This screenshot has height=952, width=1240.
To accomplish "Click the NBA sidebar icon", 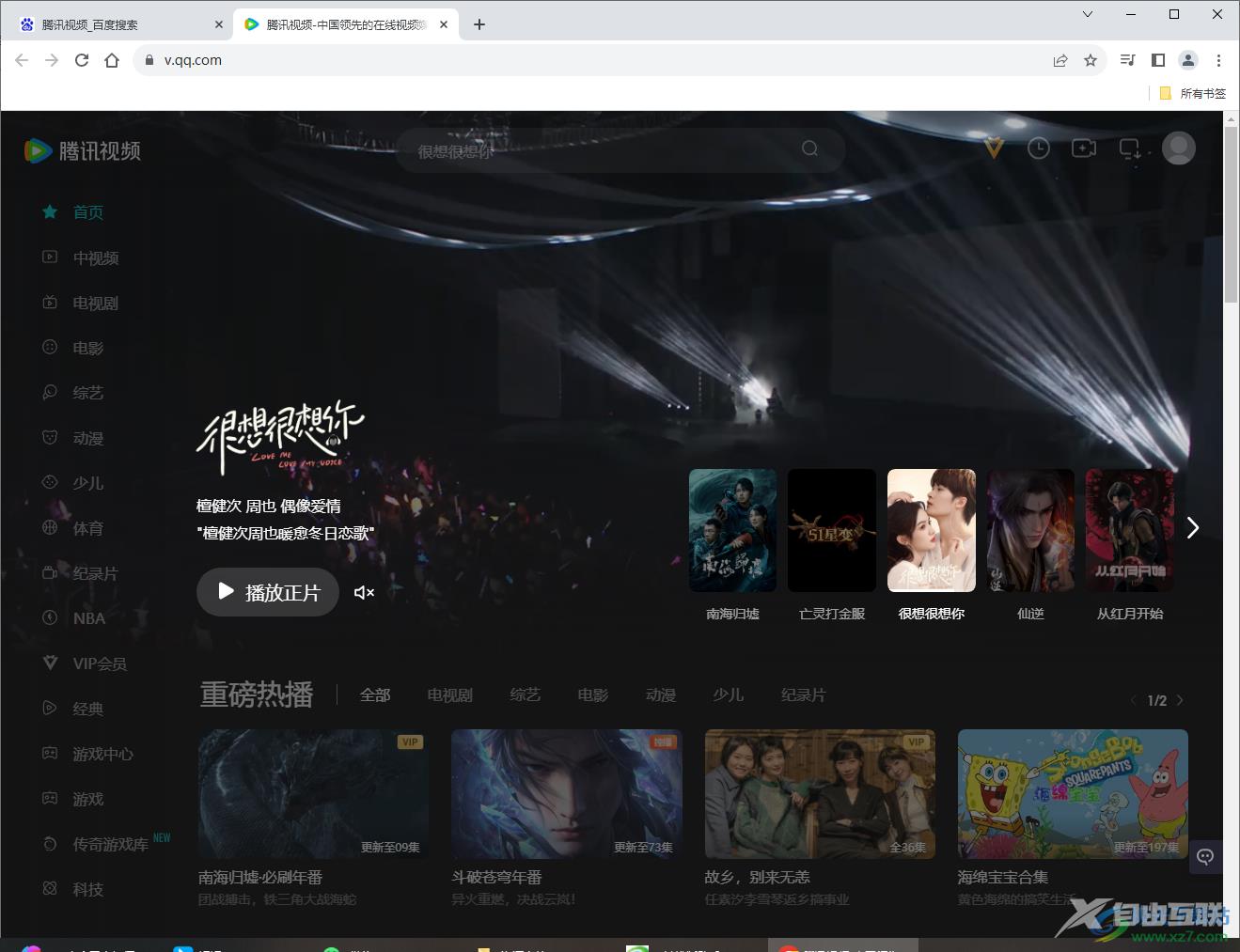I will 50,617.
